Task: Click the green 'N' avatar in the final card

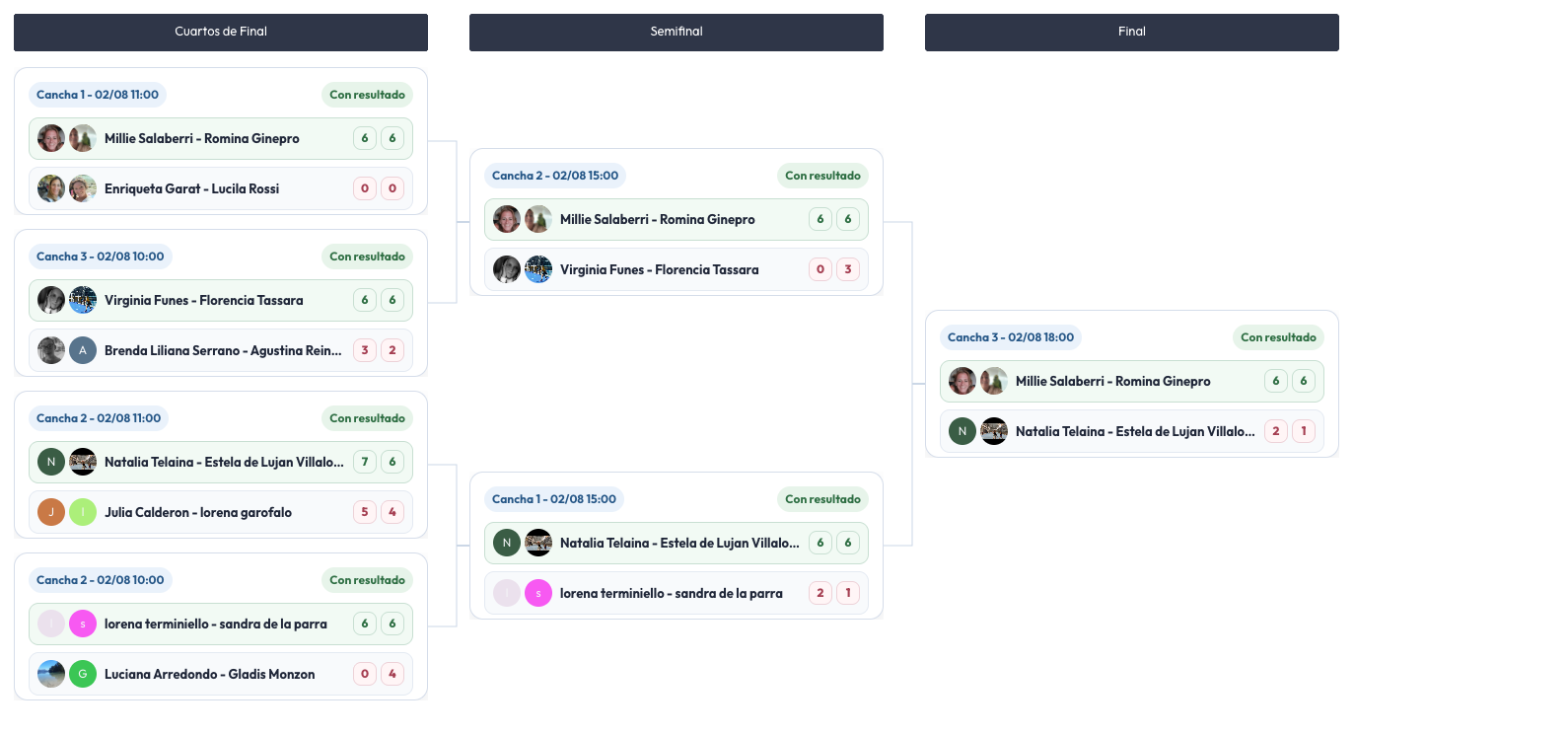Action: point(962,431)
